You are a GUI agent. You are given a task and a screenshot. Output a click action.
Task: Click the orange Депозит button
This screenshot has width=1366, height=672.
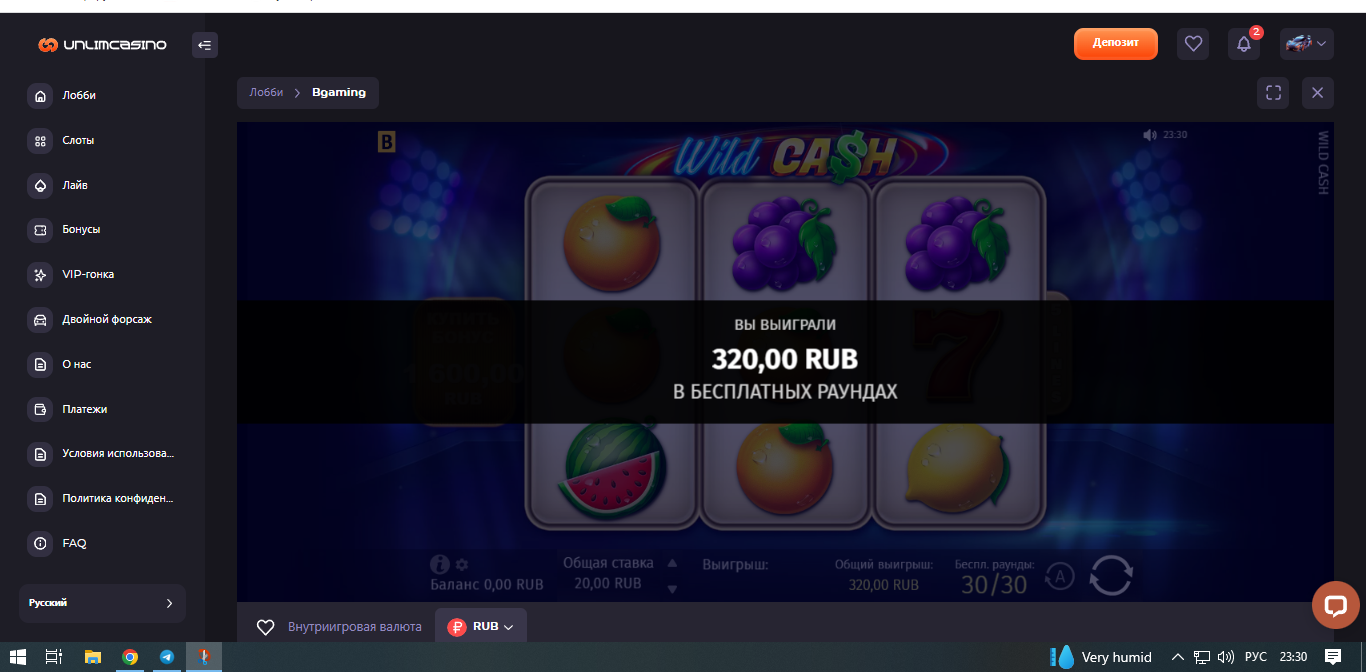[x=1116, y=44]
